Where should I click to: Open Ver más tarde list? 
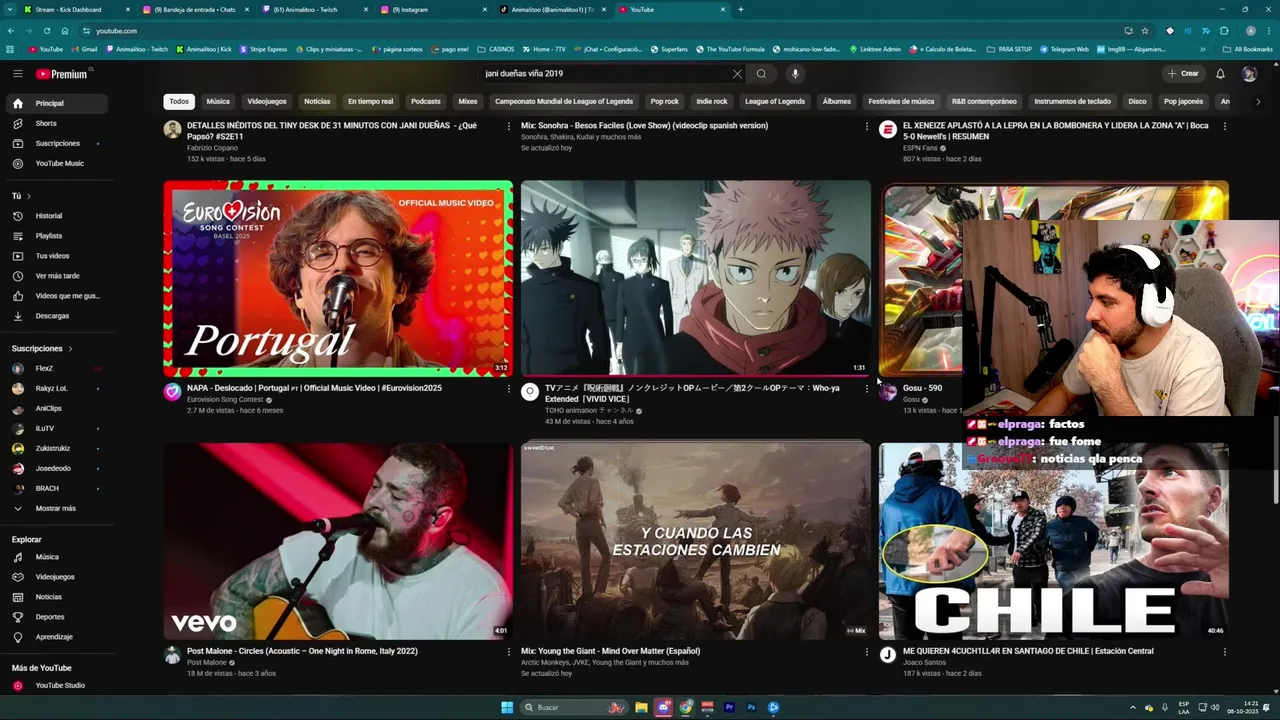click(x=55, y=276)
